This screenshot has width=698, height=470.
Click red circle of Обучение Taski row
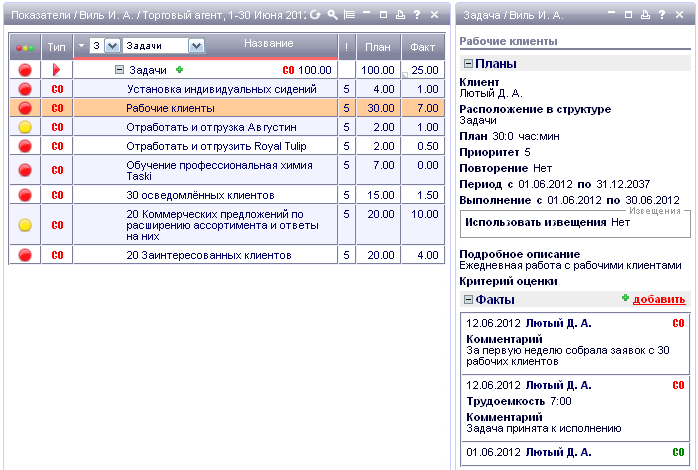(x=25, y=170)
